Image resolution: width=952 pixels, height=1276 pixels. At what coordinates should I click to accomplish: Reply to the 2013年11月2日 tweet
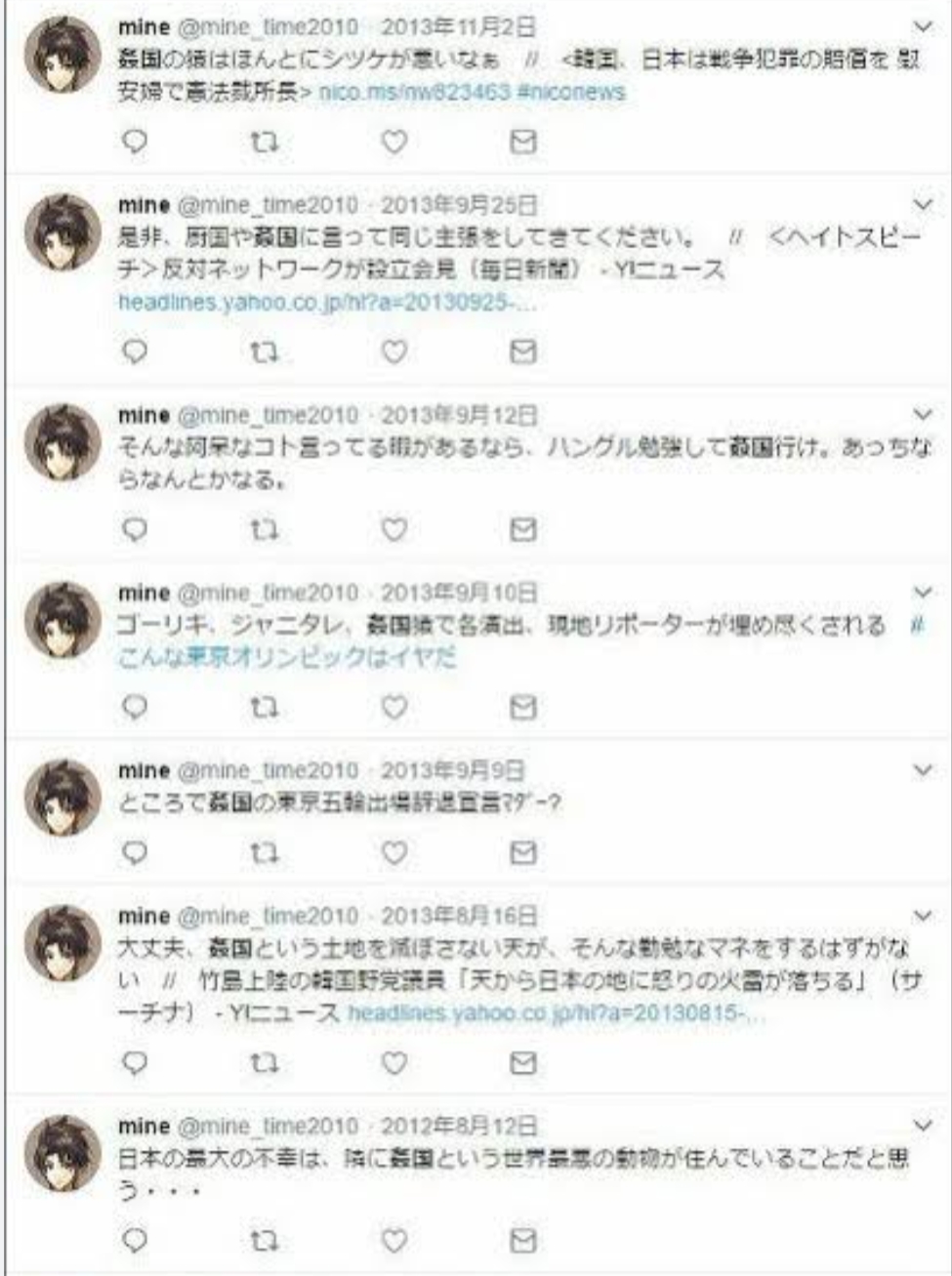136,142
